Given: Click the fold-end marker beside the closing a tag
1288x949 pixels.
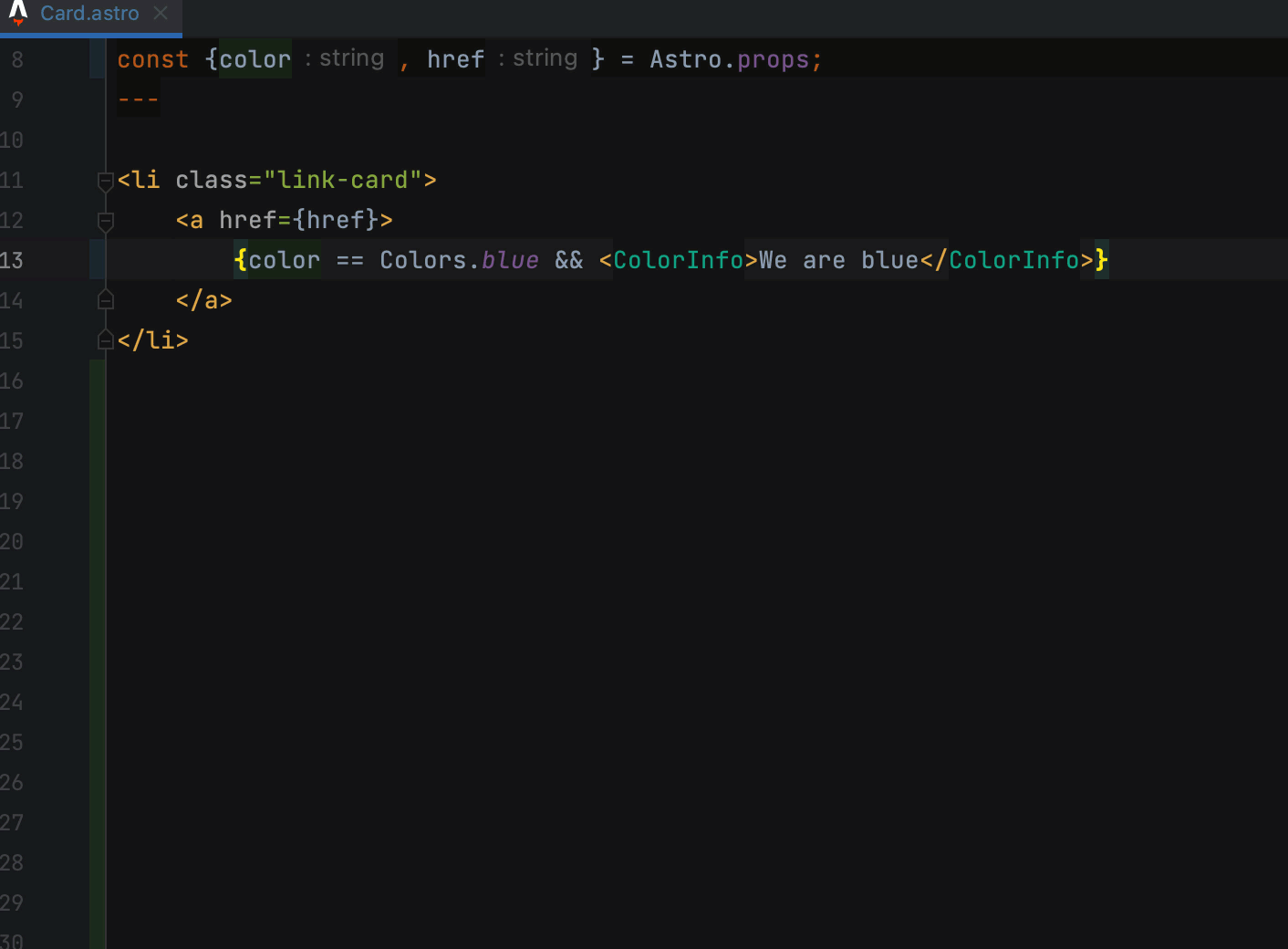Looking at the screenshot, I should 105,299.
